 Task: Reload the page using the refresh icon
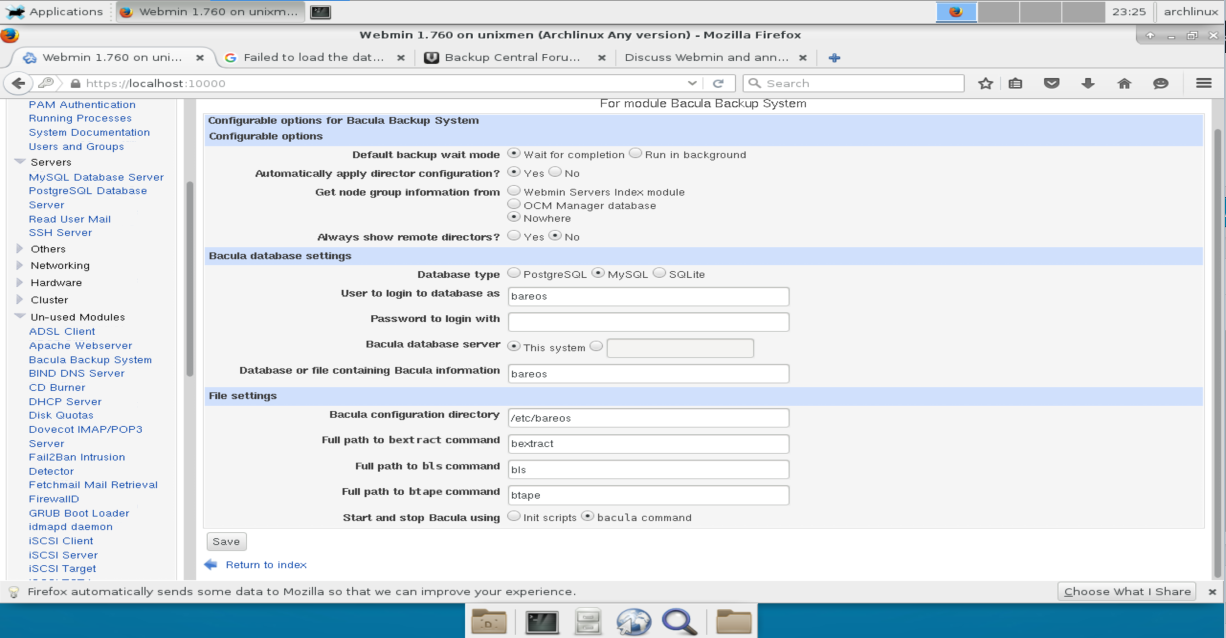717,83
